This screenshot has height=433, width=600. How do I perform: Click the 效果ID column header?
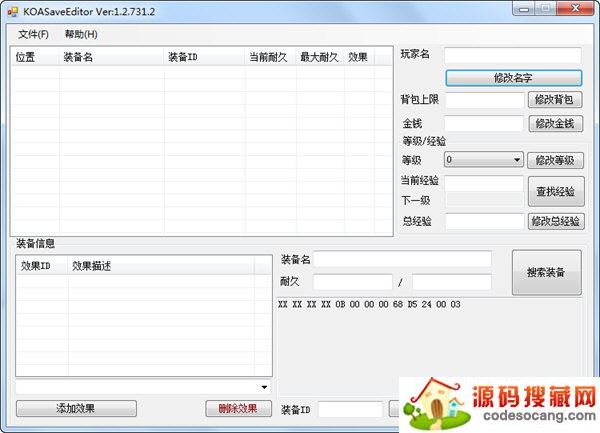tap(42, 265)
